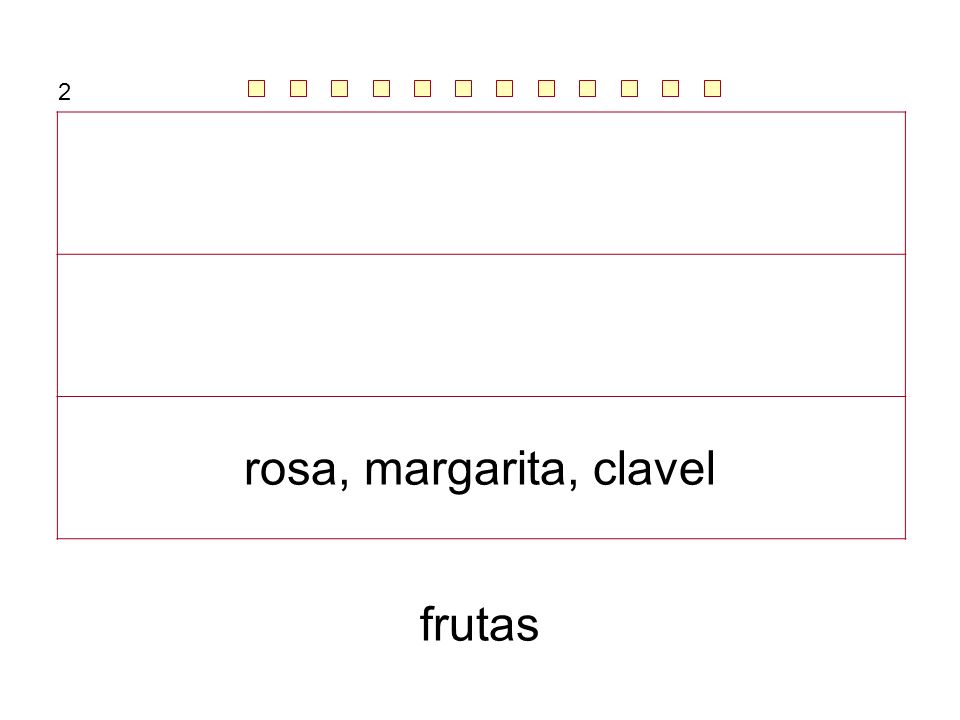Select the empty middle row of table
Viewport: 960px width, 720px height.
tap(481, 326)
